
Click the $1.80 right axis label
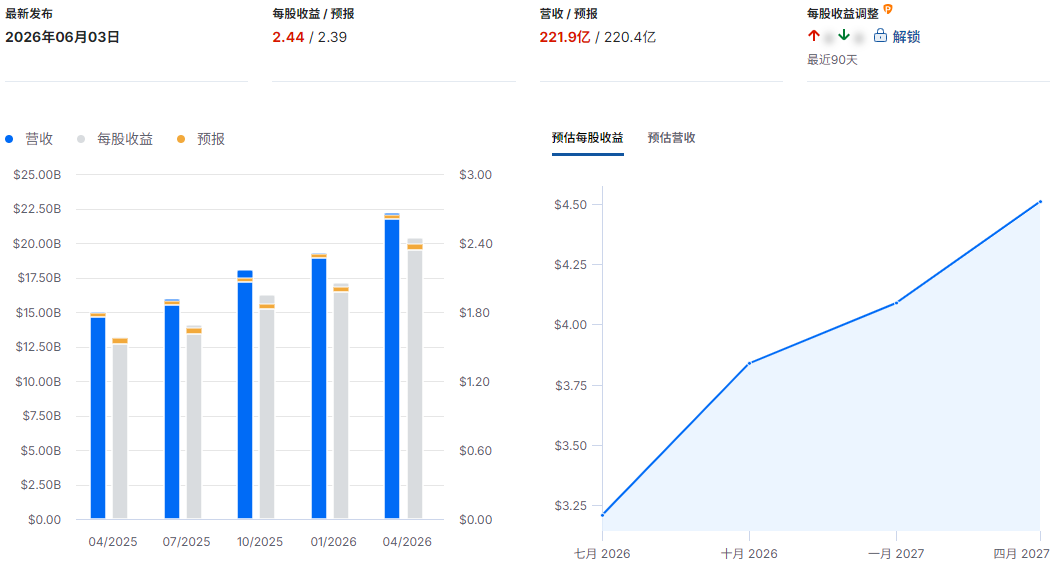[475, 313]
